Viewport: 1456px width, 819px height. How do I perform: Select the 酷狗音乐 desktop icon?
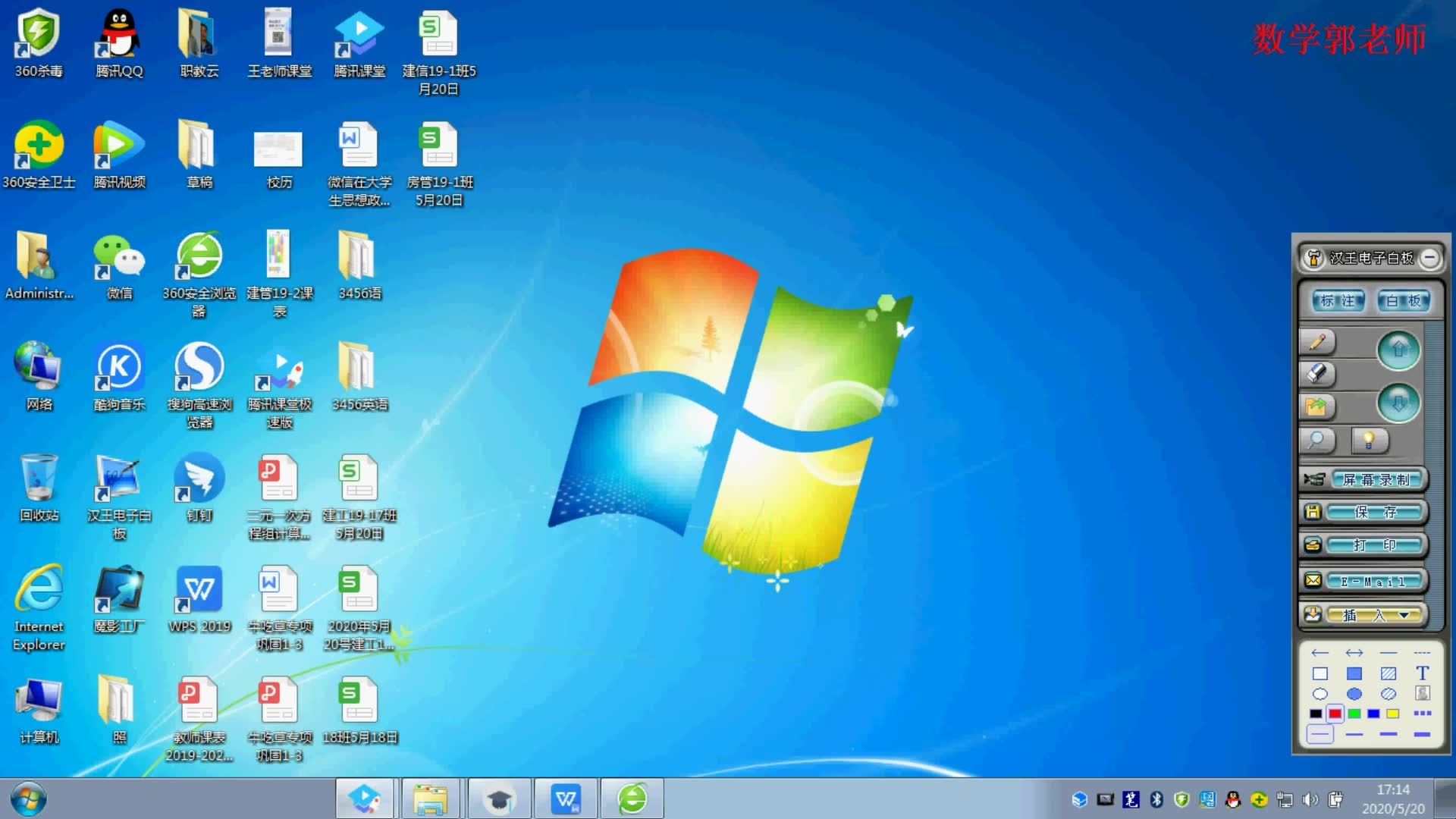119,377
